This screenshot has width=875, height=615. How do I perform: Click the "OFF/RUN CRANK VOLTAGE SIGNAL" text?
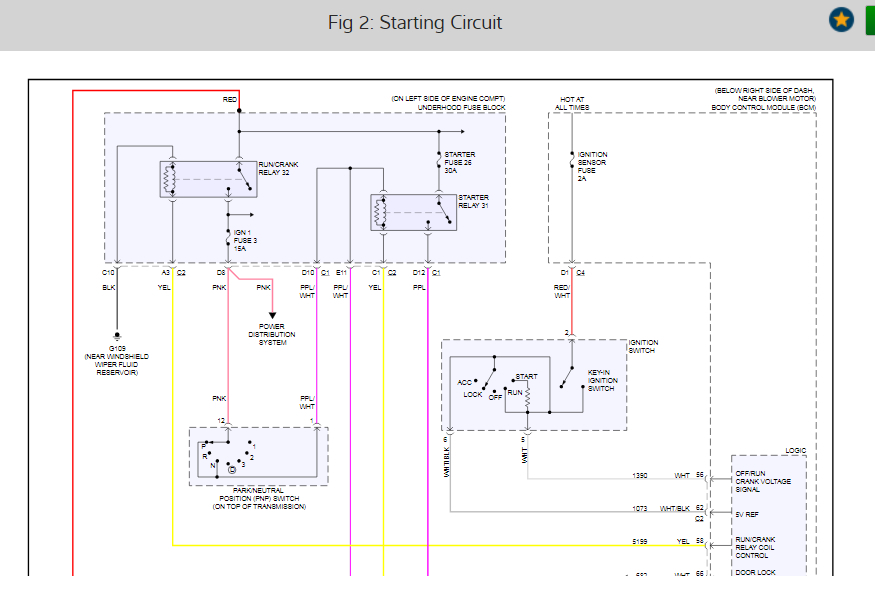pyautogui.click(x=763, y=481)
